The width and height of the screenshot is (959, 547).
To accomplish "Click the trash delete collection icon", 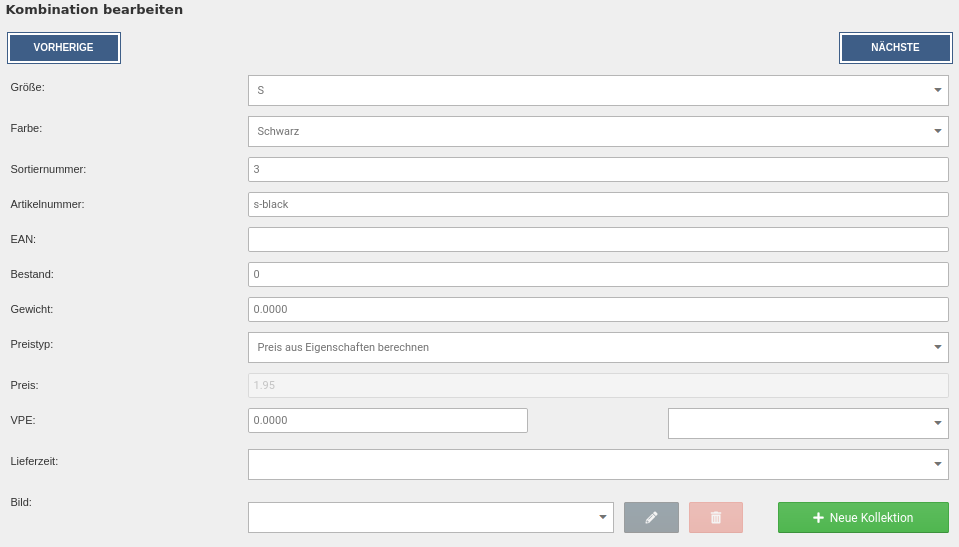I will (715, 517).
